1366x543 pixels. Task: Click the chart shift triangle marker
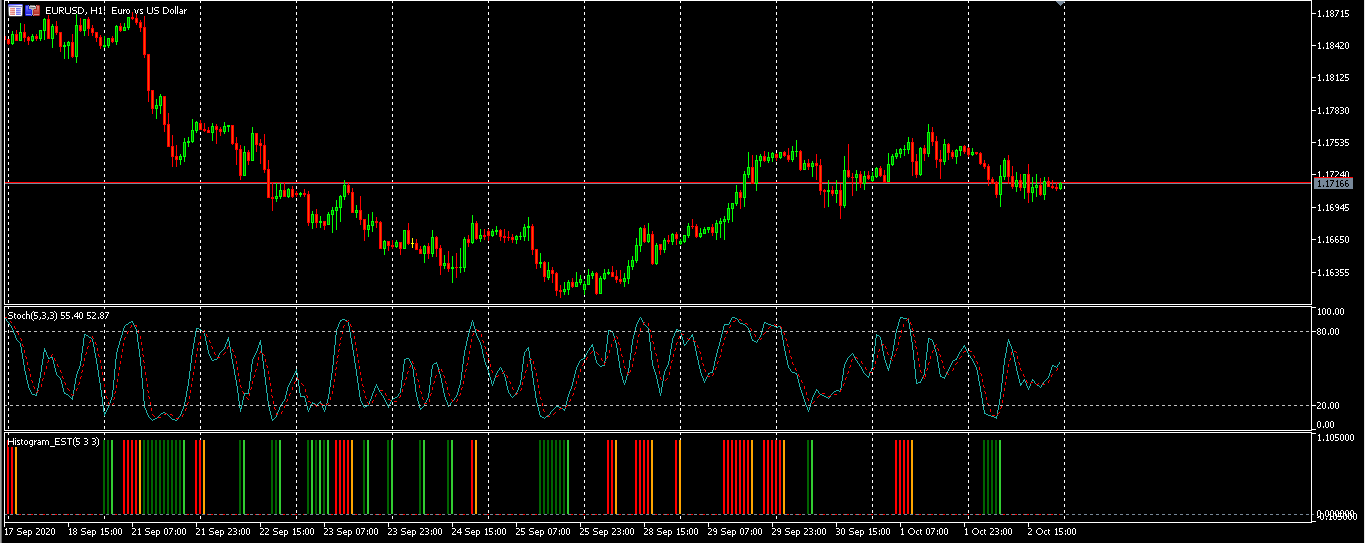pyautogui.click(x=1060, y=4)
